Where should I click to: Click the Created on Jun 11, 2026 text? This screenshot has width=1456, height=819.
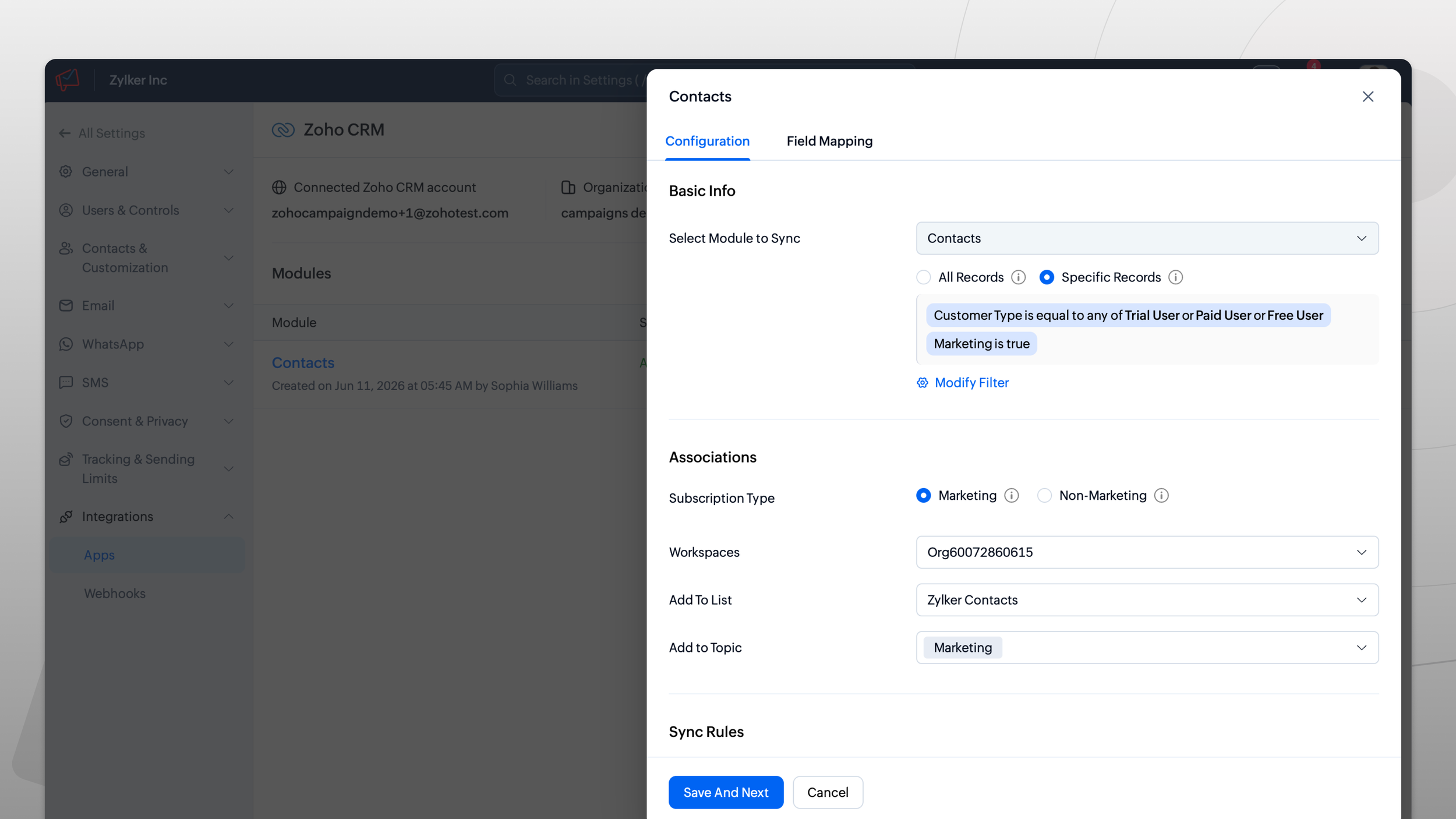pos(425,386)
